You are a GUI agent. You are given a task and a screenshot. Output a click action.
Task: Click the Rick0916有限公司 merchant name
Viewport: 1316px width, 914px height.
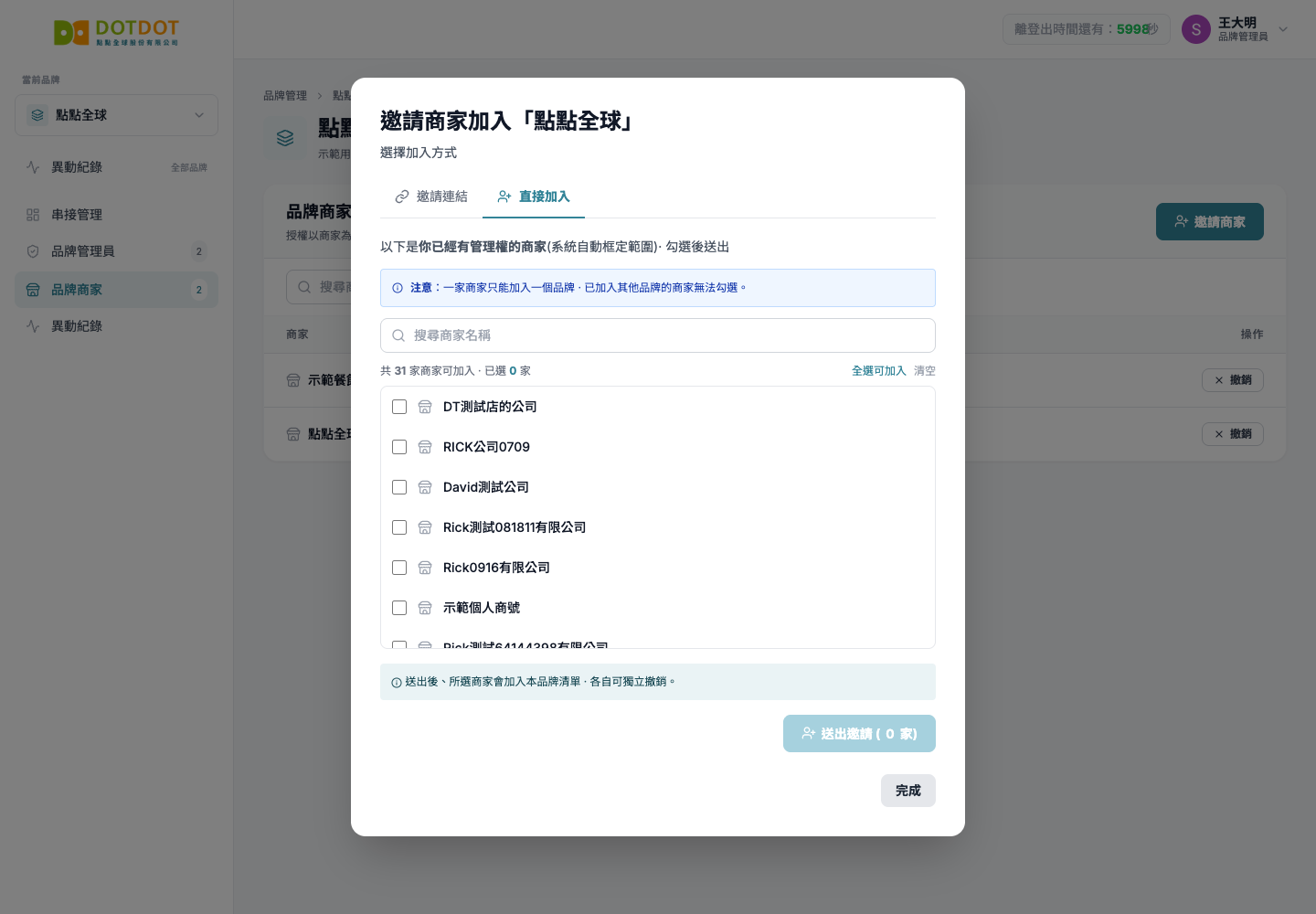coord(496,568)
